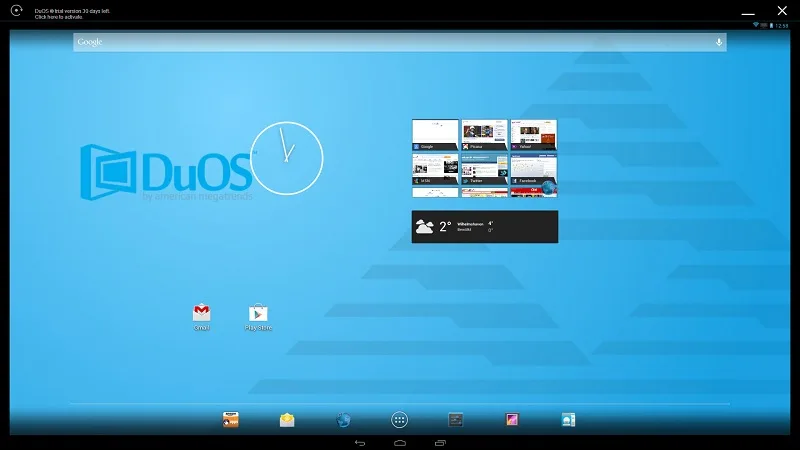Viewport: 800px width, 450px height.
Task: Open the Amazon app in dock
Action: pos(231,419)
